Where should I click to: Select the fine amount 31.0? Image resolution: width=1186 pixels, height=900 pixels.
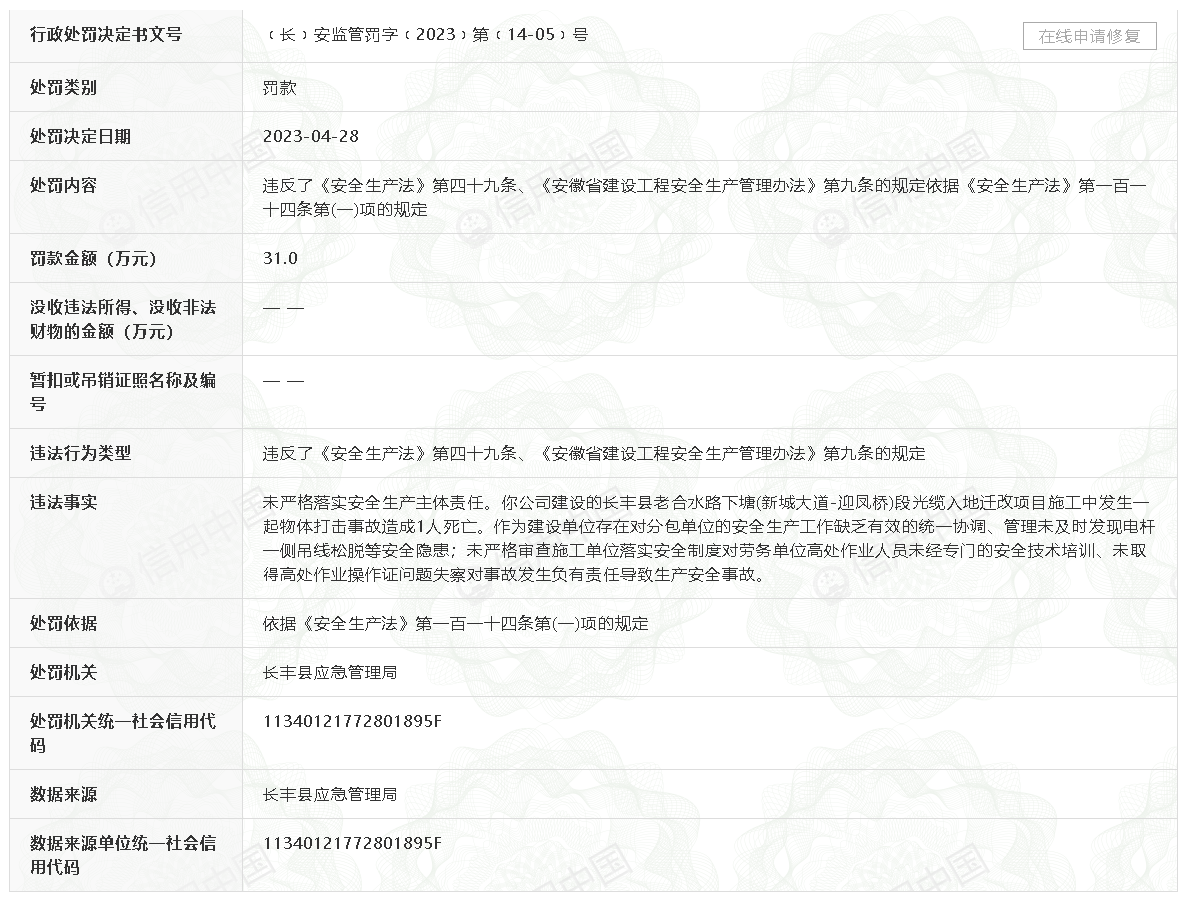click(x=281, y=258)
